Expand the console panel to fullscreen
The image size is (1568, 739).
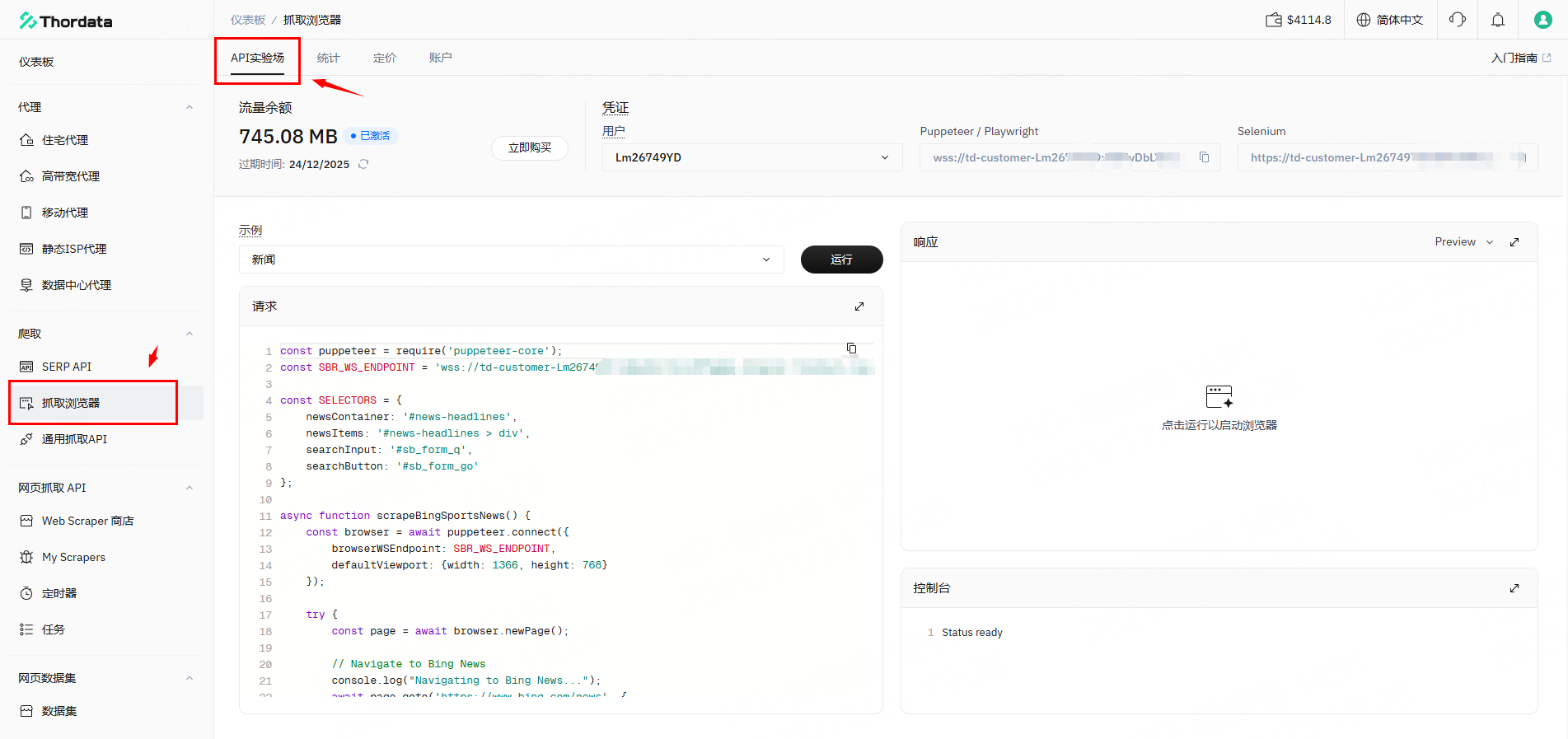tap(1514, 588)
